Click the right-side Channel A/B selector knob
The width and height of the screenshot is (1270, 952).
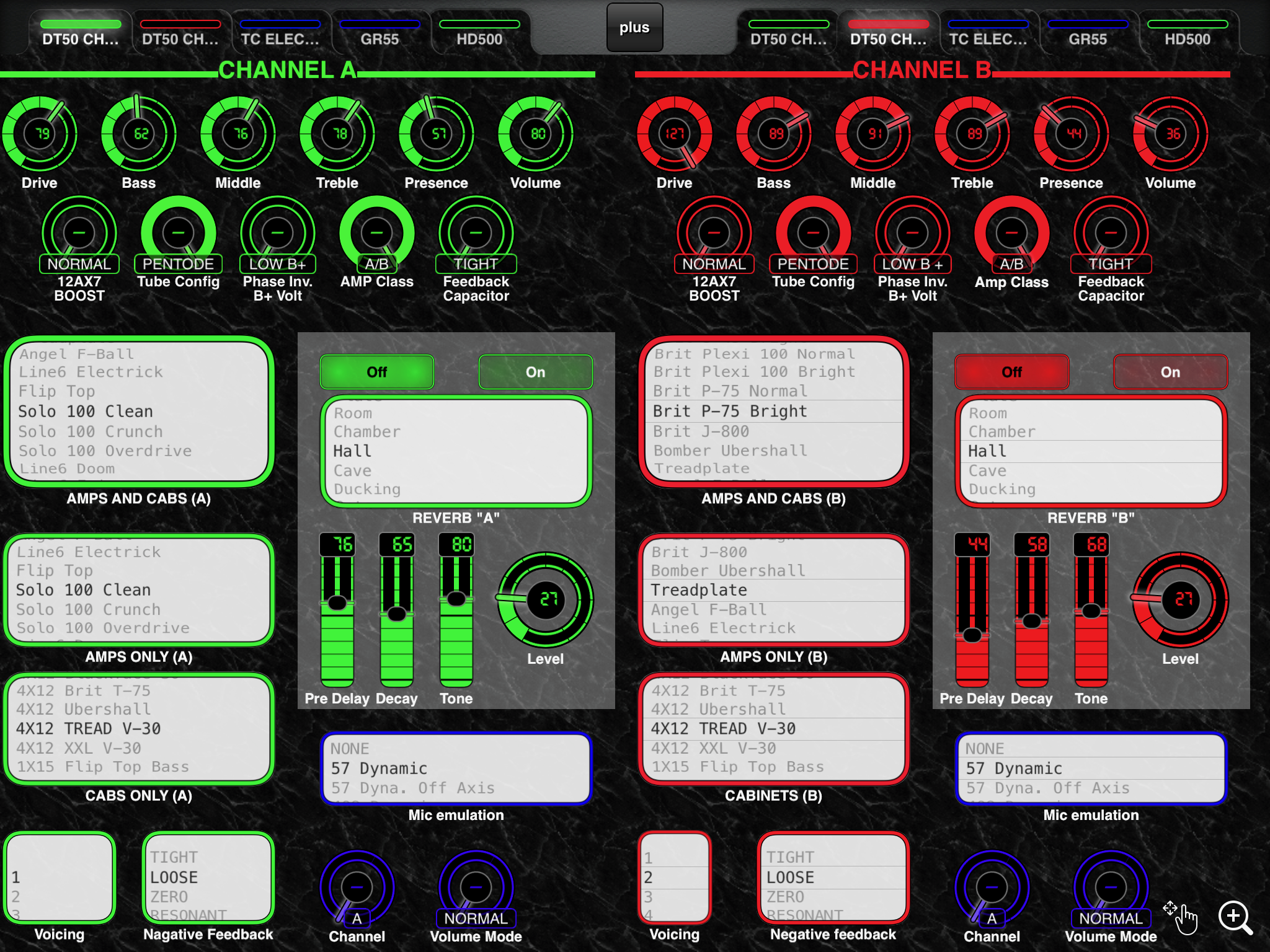(x=992, y=888)
